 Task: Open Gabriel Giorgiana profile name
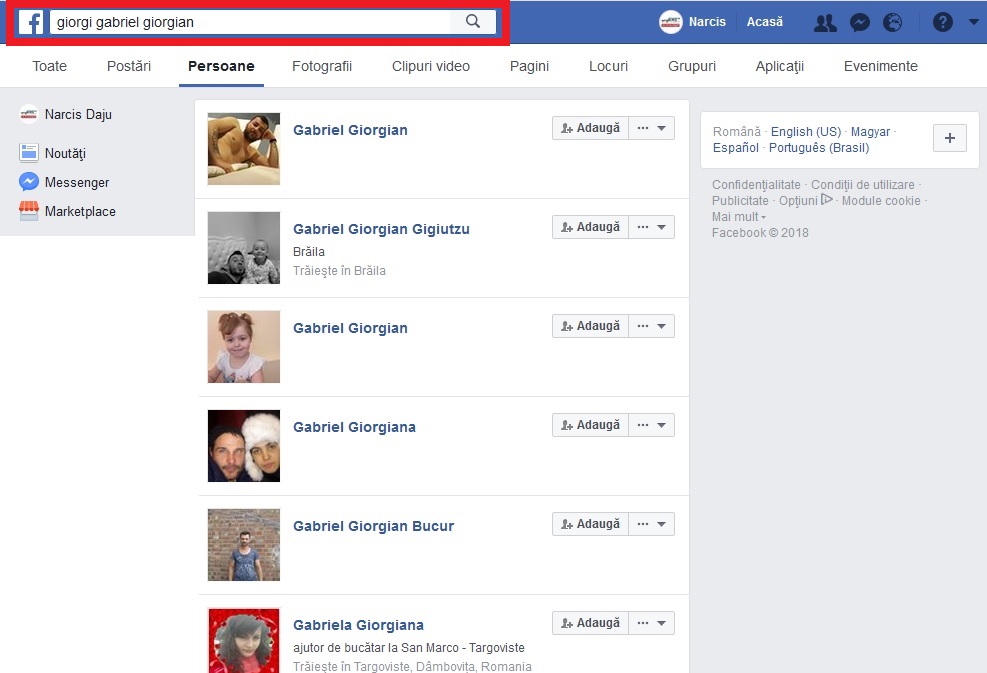click(354, 427)
